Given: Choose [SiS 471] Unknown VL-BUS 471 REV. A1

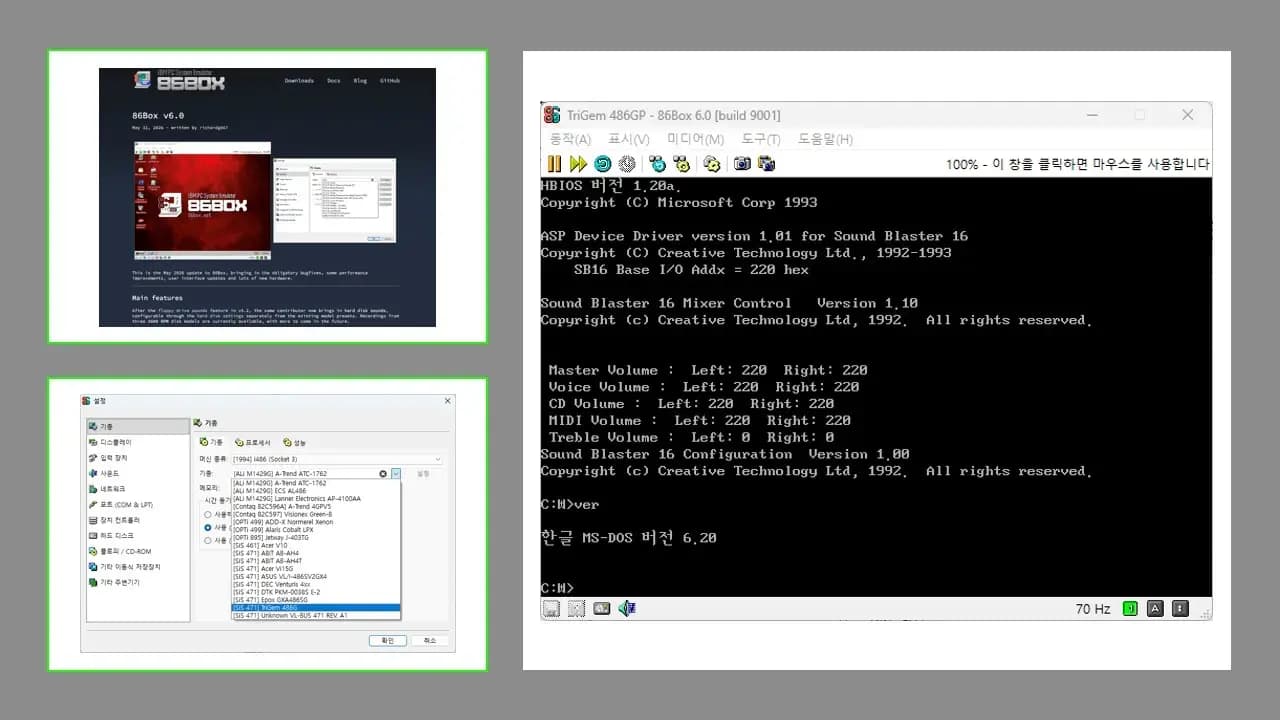Looking at the screenshot, I should click(x=316, y=616).
